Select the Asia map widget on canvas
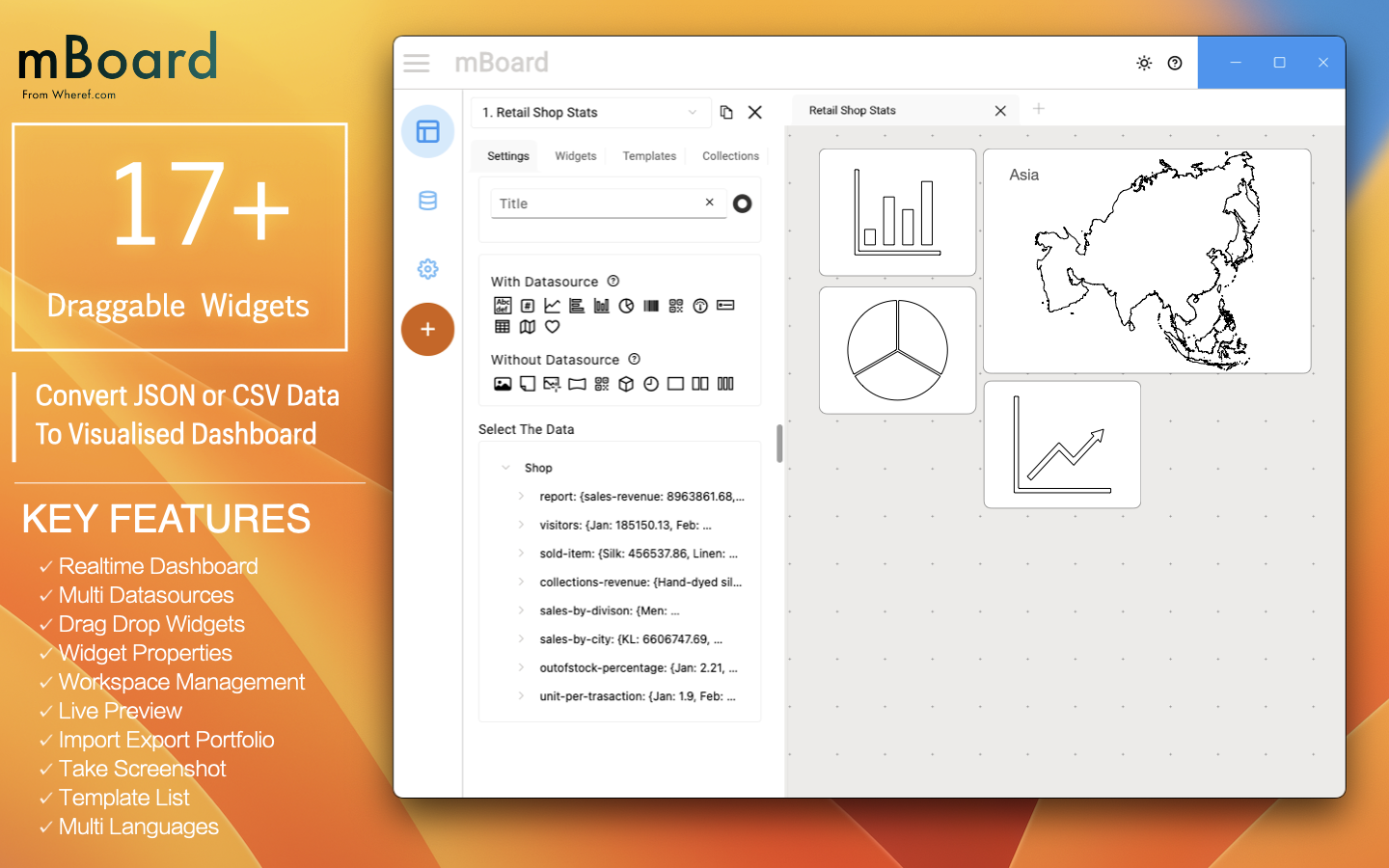The height and width of the screenshot is (868, 1389). (1147, 260)
